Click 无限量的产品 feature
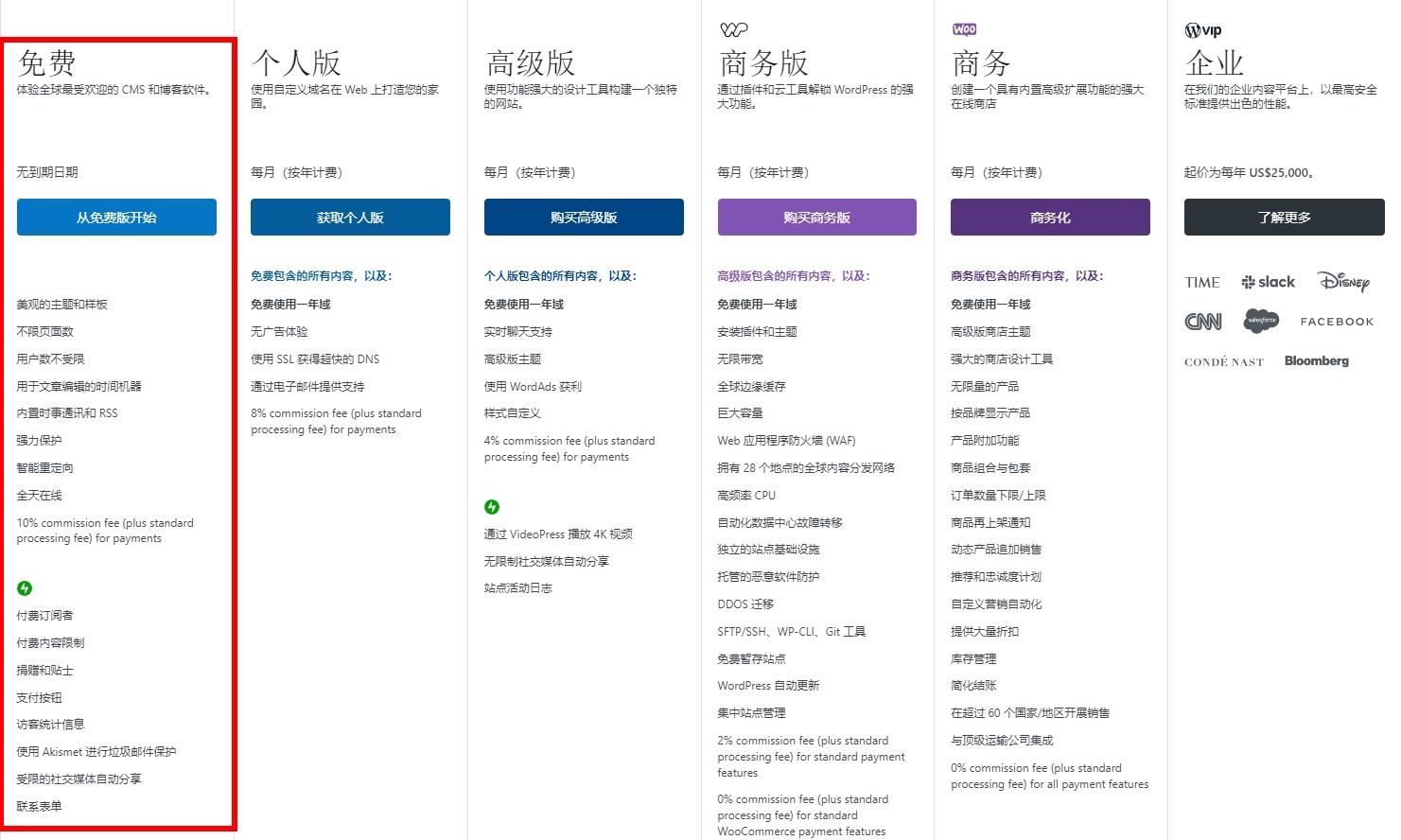The width and height of the screenshot is (1401, 840). (985, 387)
